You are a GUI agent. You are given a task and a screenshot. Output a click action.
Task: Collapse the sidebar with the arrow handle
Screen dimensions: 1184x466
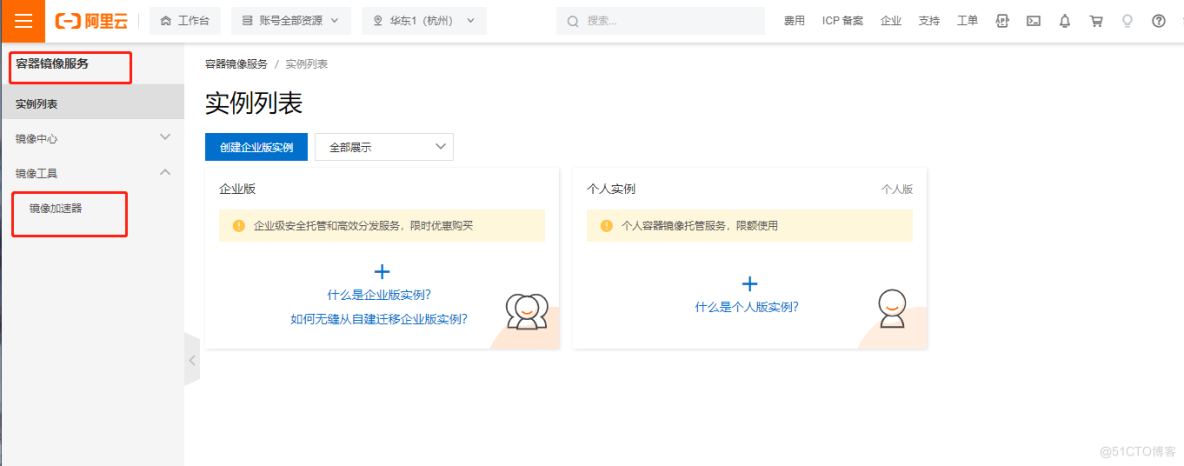(x=192, y=360)
